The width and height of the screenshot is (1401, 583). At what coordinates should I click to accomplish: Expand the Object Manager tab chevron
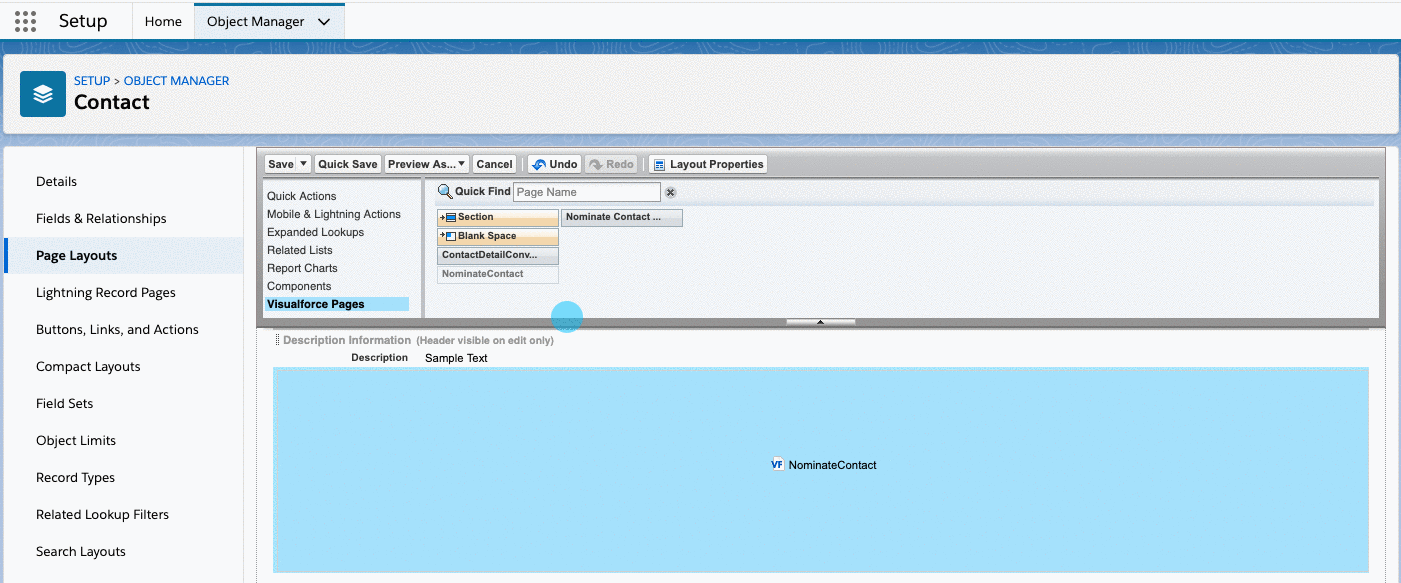[323, 21]
